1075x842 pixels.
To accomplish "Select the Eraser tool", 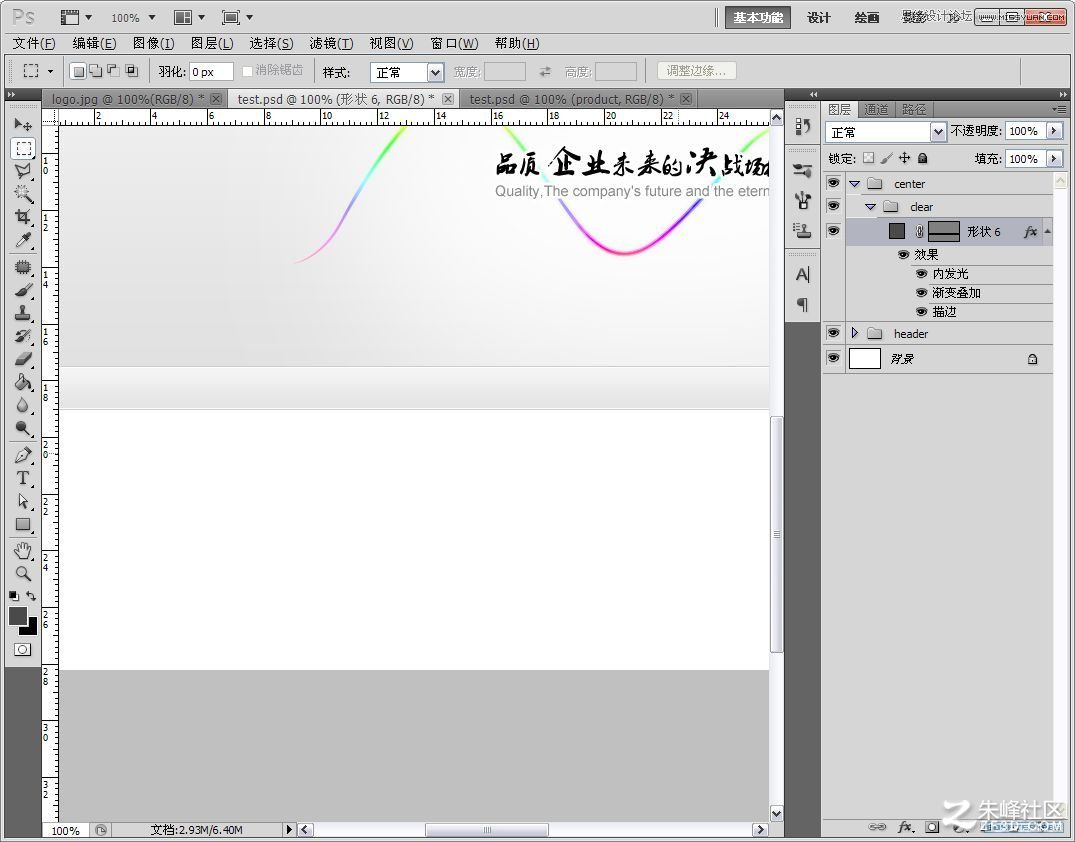I will click(x=23, y=359).
